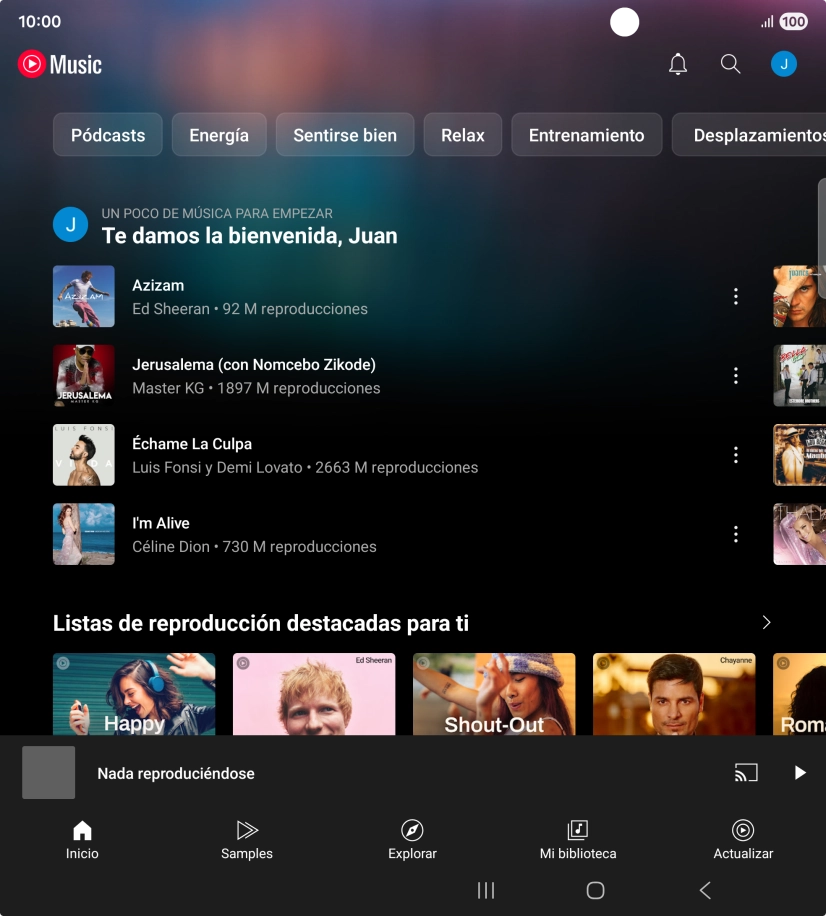This screenshot has width=826, height=916.
Task: Tap the Actualizar upgrade icon
Action: tap(743, 840)
